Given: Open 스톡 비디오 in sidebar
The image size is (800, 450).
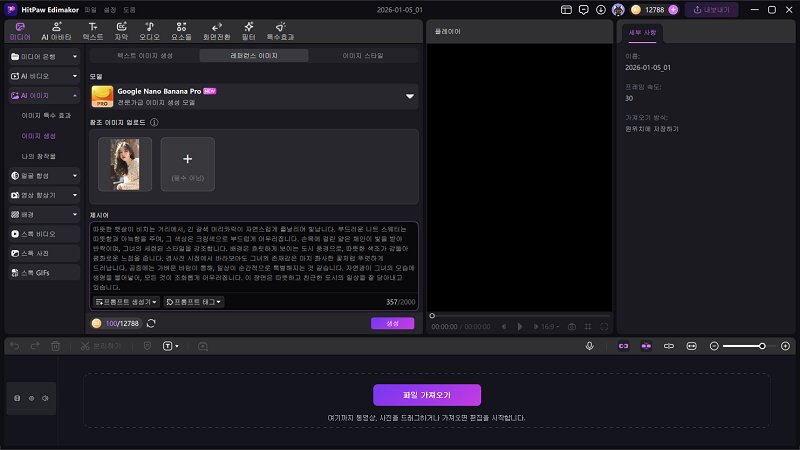Looking at the screenshot, I should pyautogui.click(x=44, y=234).
